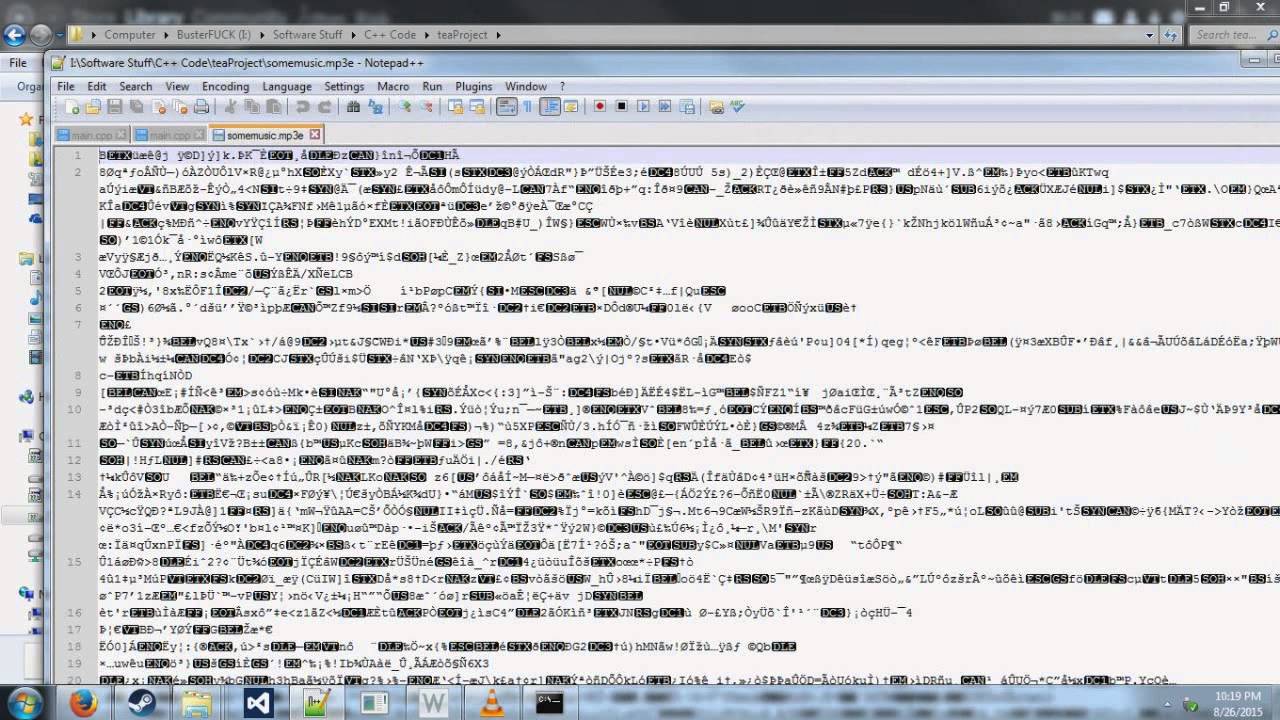Open the Replace dialog toolbar icon
Screen dimensions: 1280x720
[374, 107]
